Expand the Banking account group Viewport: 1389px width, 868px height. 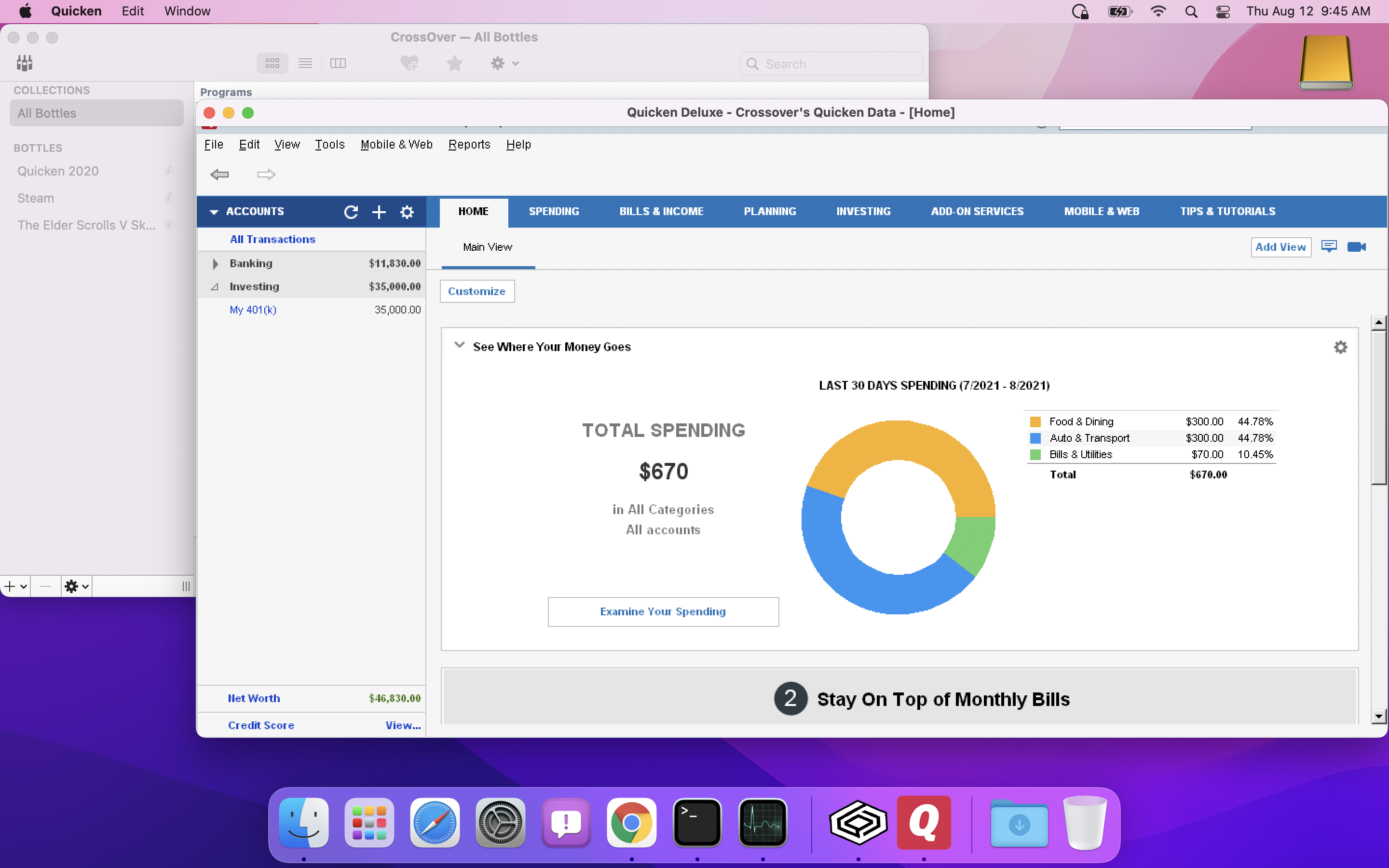pyautogui.click(x=215, y=263)
